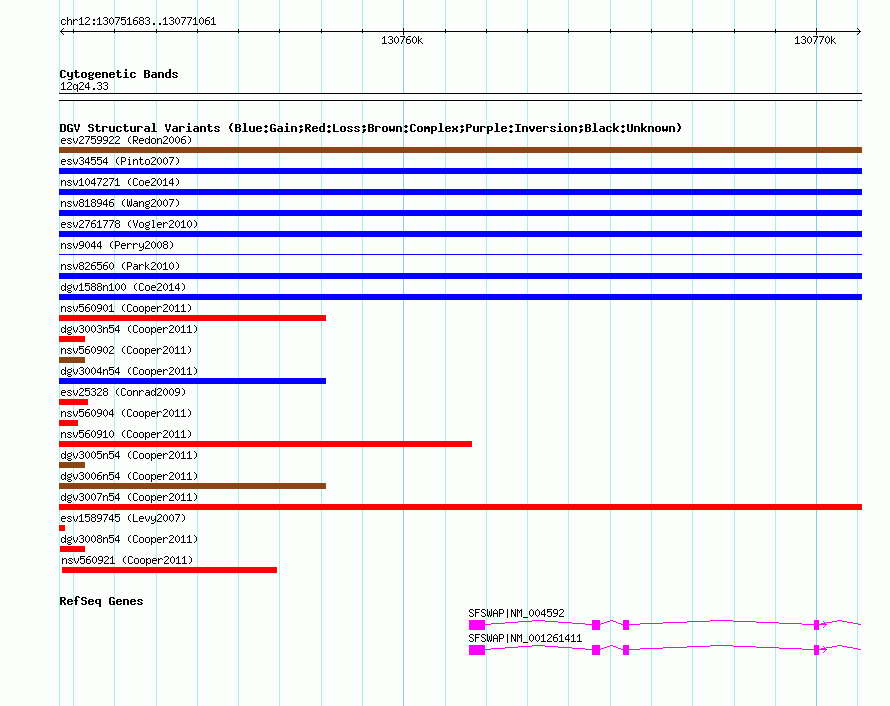890x706 pixels.
Task: Click the nsv826560 (Park2010) label
Action: (x=120, y=266)
